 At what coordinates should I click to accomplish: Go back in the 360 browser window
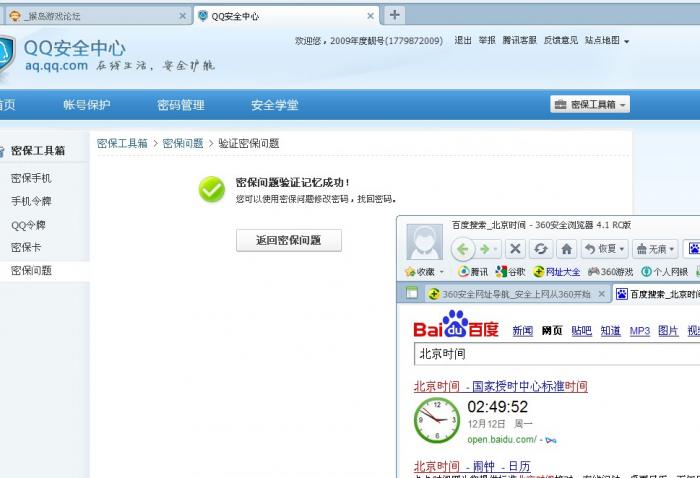[x=463, y=249]
